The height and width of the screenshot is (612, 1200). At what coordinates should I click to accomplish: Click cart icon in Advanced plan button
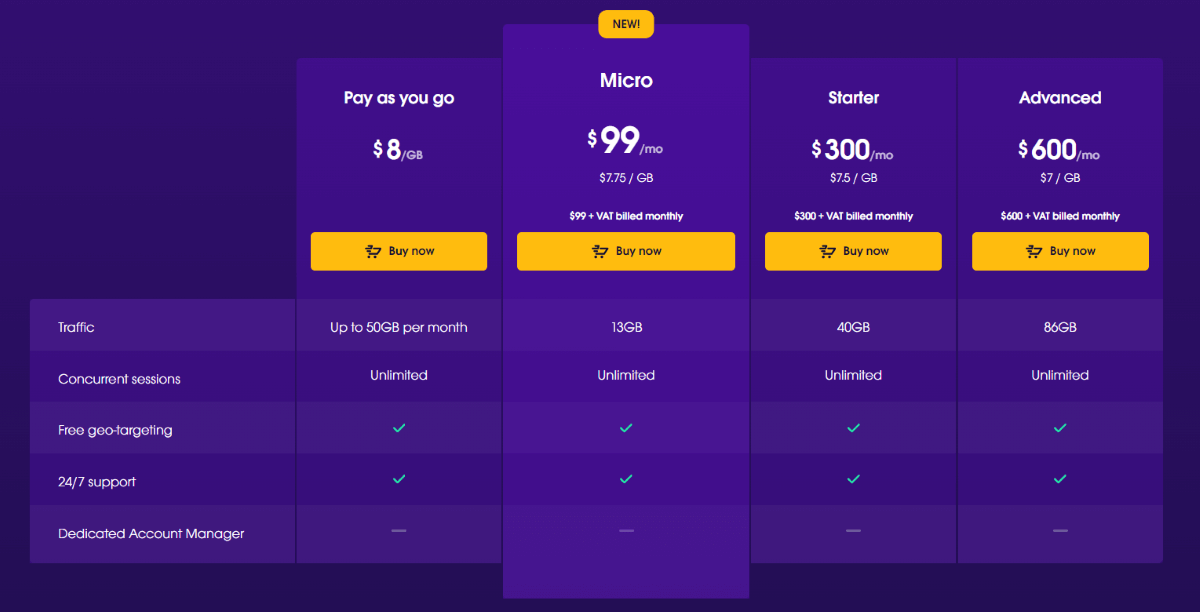click(1035, 252)
